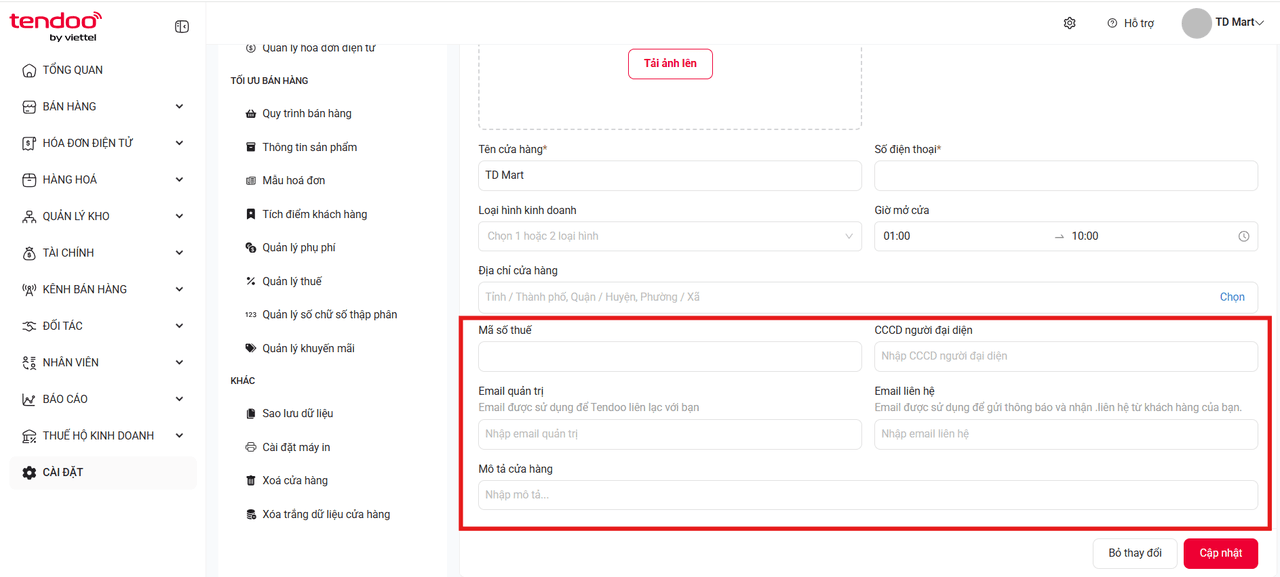Click the HÓA ĐƠN ĐIỆN TỬ invoice icon
Viewport: 1280px width, 577px height.
pos(29,143)
